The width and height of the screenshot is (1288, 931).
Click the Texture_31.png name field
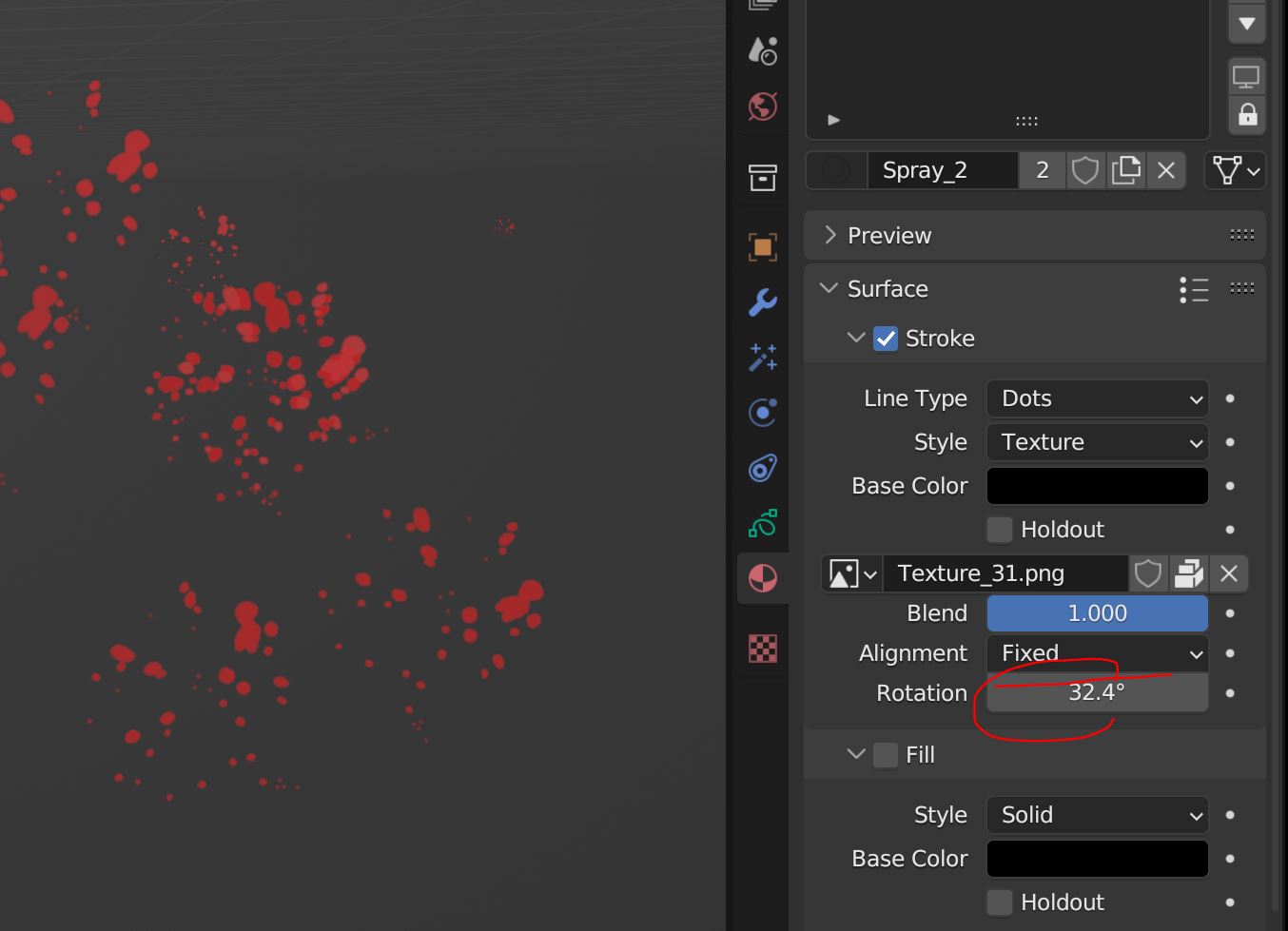[x=1005, y=573]
